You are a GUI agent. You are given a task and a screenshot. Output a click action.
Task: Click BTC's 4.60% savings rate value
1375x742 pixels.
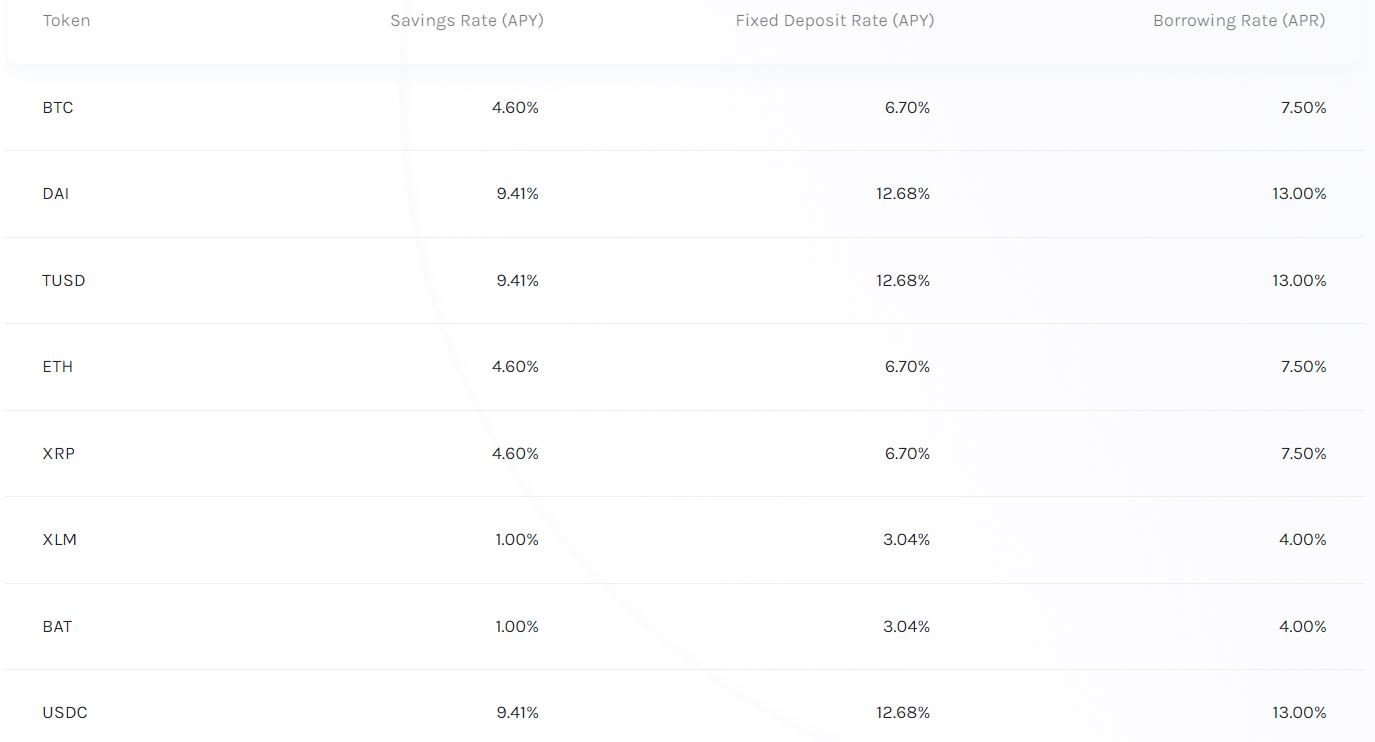point(515,108)
